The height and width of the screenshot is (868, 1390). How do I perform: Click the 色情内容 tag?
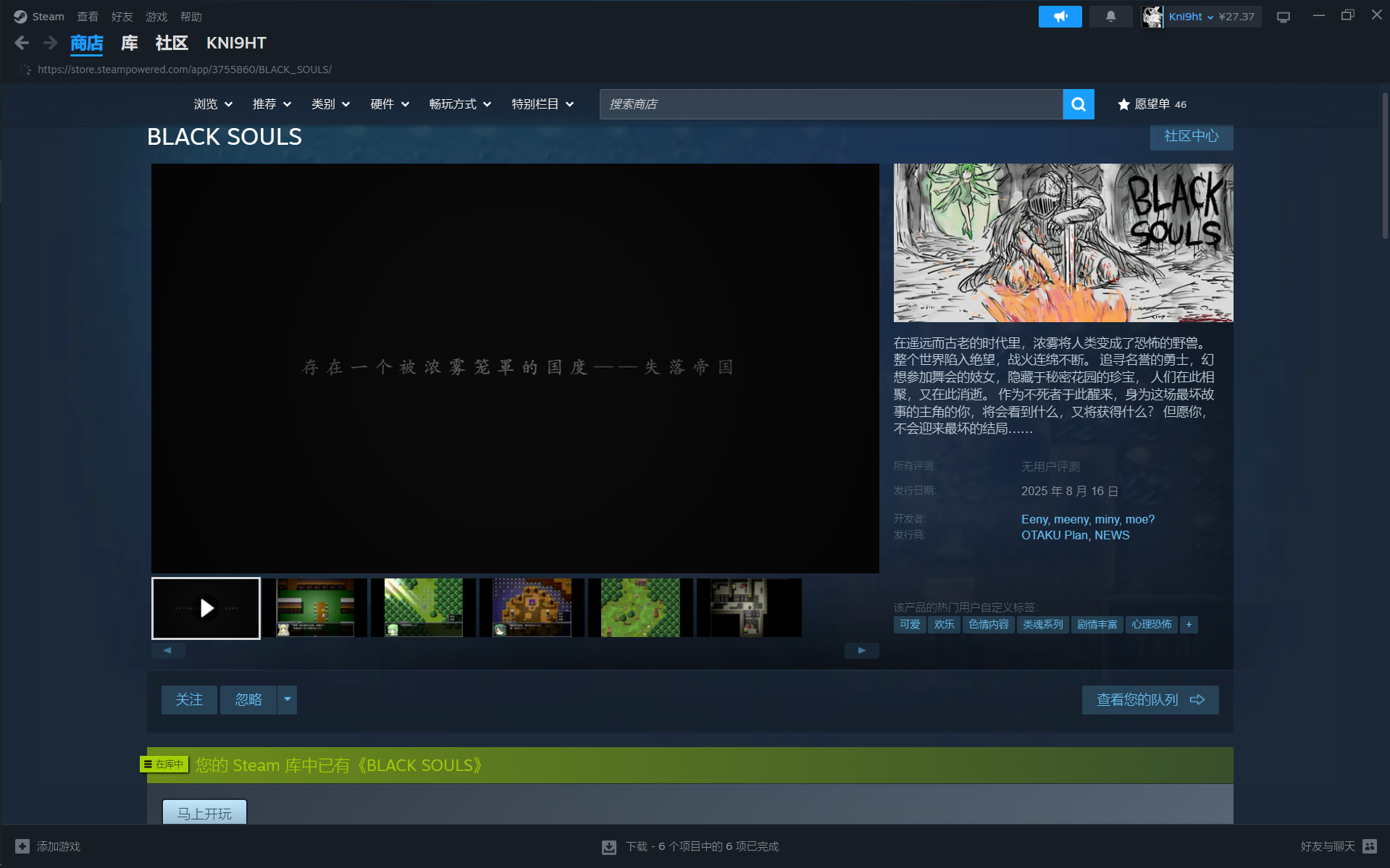click(988, 625)
